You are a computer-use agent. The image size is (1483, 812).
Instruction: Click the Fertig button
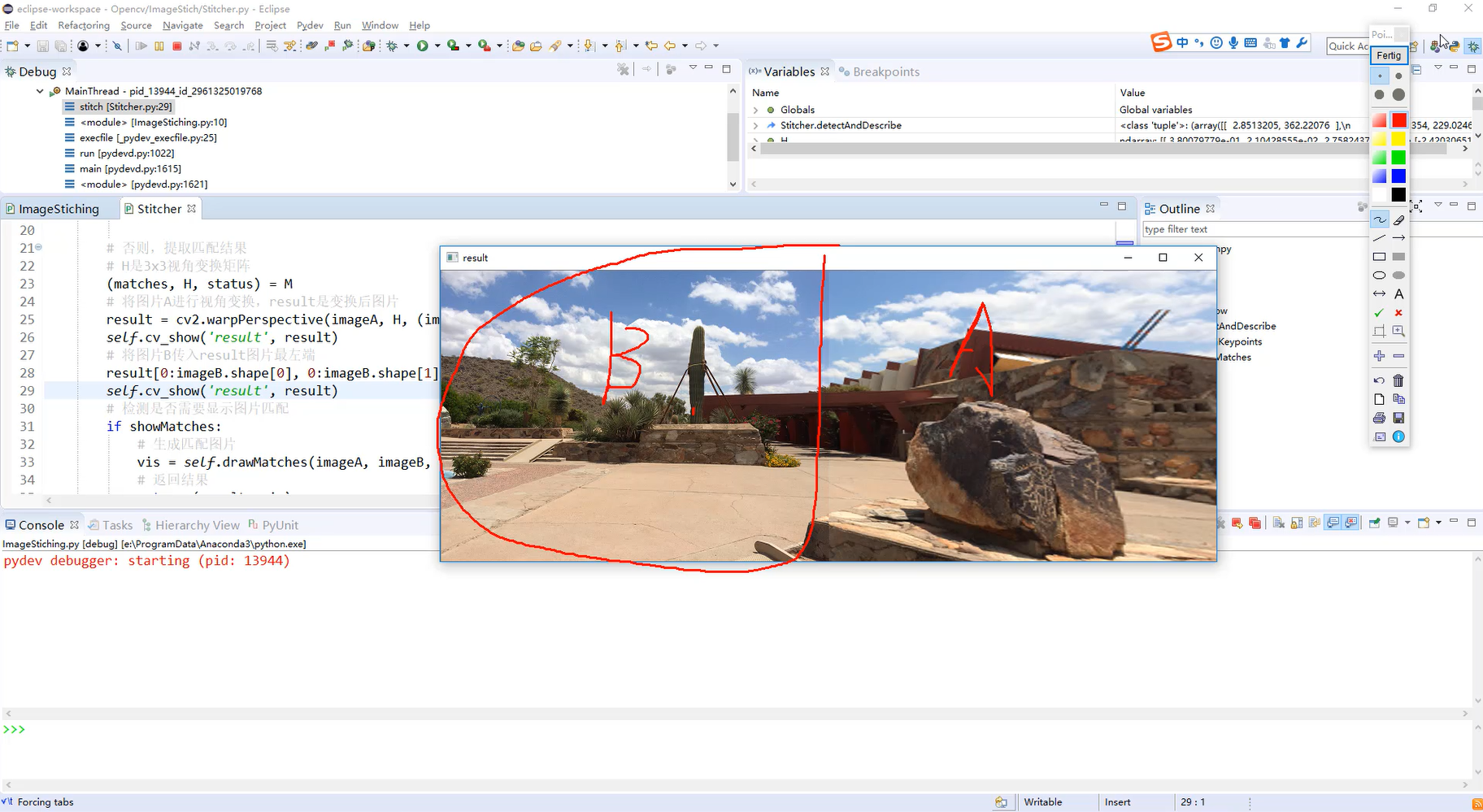point(1389,55)
